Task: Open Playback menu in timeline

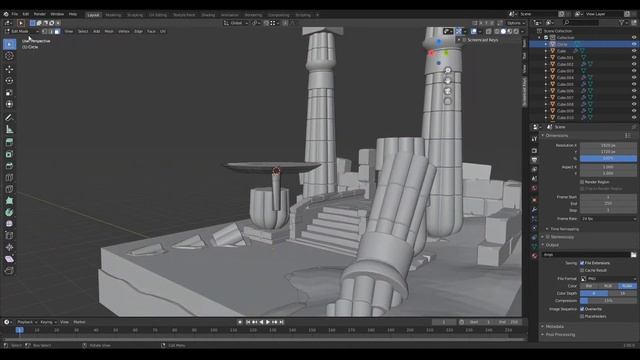Action: tap(25, 322)
